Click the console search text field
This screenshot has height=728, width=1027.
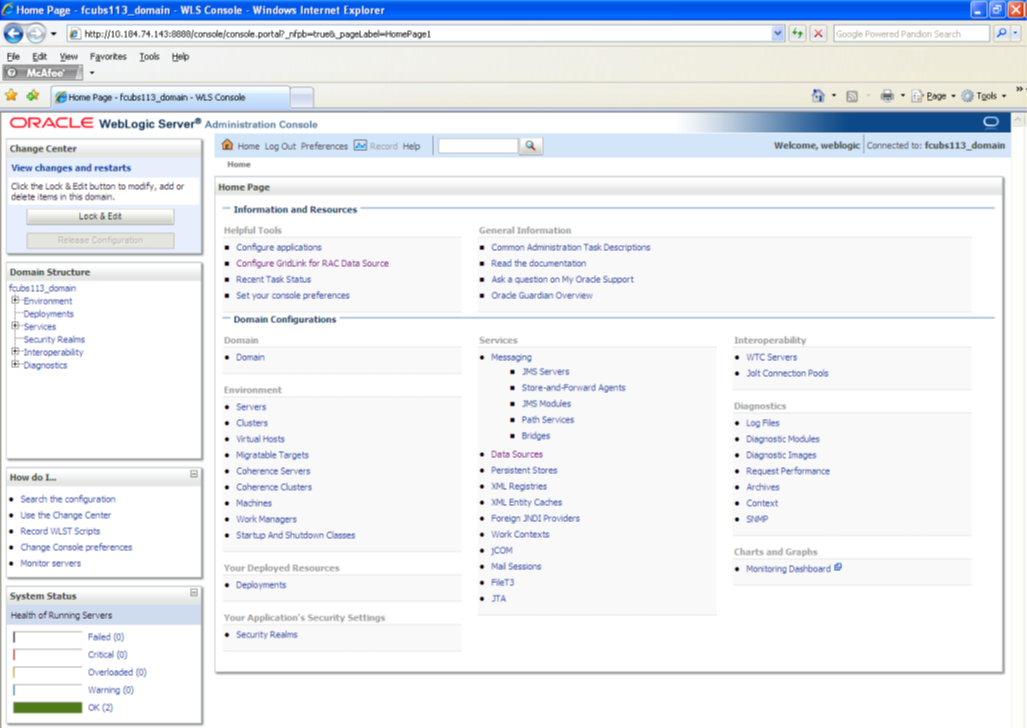click(x=478, y=145)
